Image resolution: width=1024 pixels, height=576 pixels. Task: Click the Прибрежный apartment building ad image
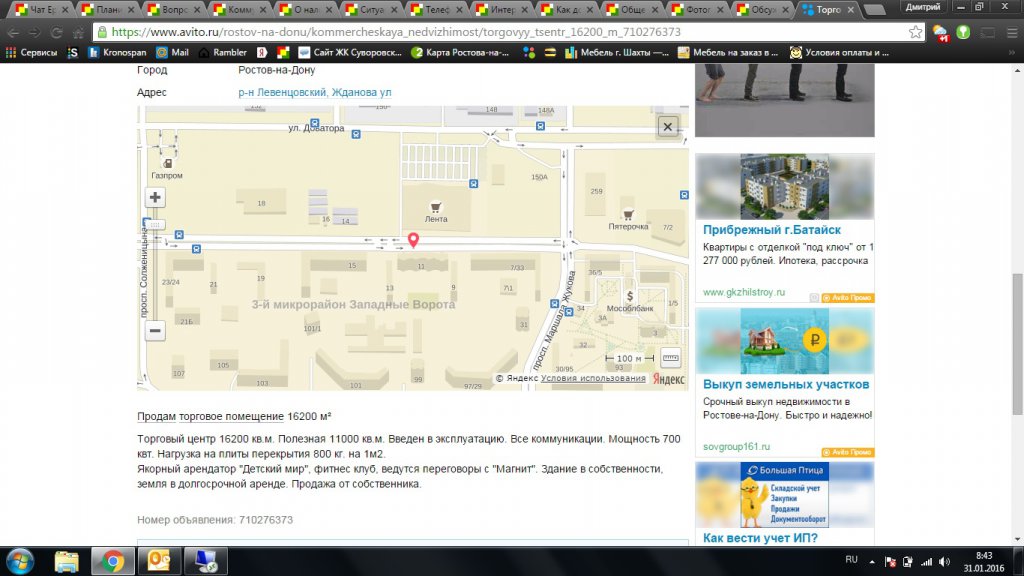pyautogui.click(x=784, y=187)
